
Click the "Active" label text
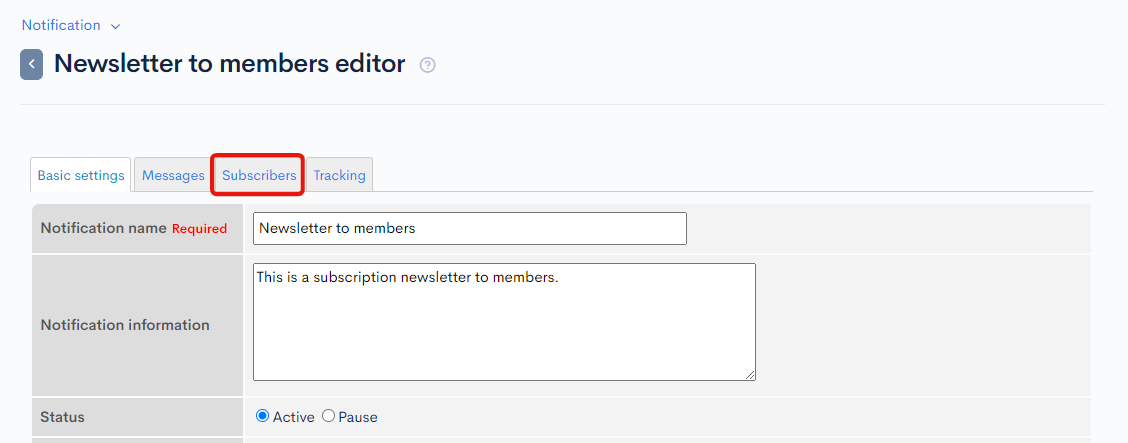tap(294, 417)
